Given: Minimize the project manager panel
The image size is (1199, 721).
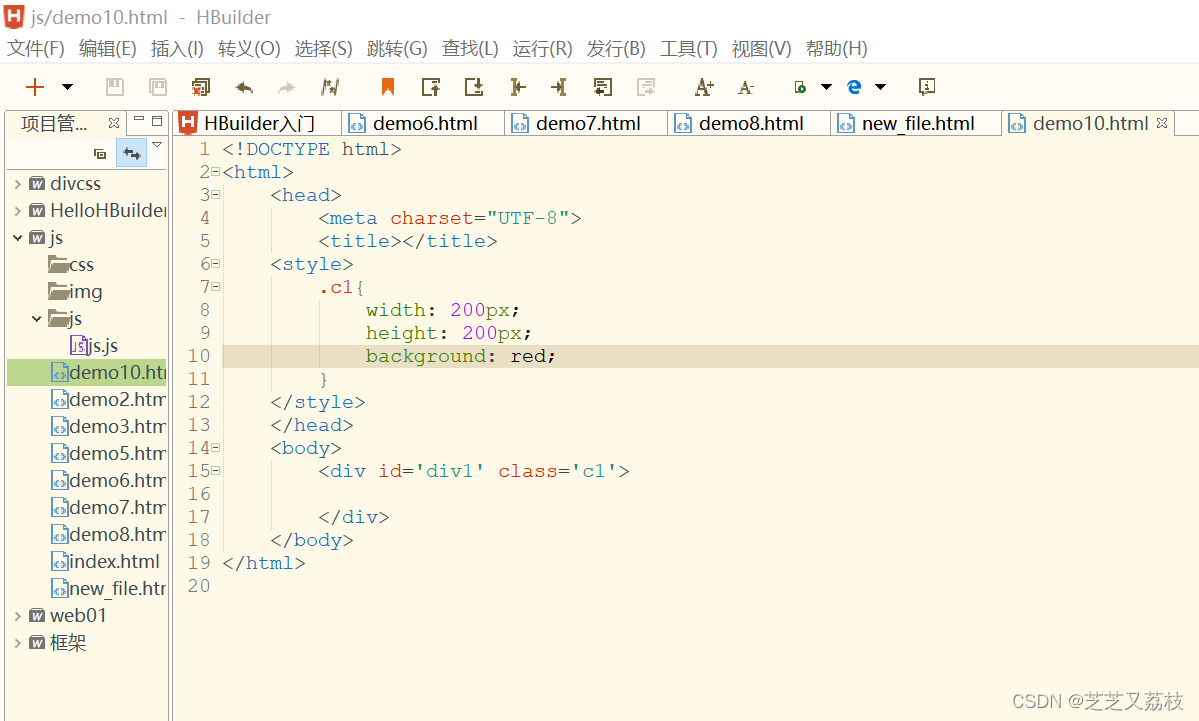Looking at the screenshot, I should pos(139,119).
